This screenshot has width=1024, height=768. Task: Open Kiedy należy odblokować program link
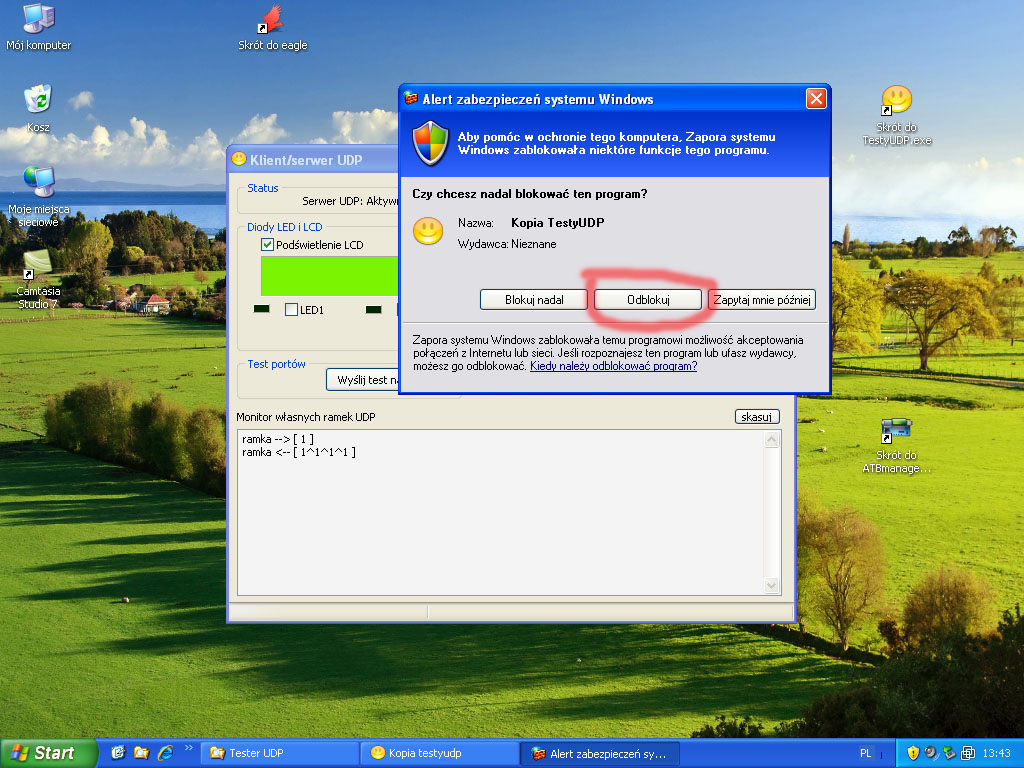pos(613,366)
